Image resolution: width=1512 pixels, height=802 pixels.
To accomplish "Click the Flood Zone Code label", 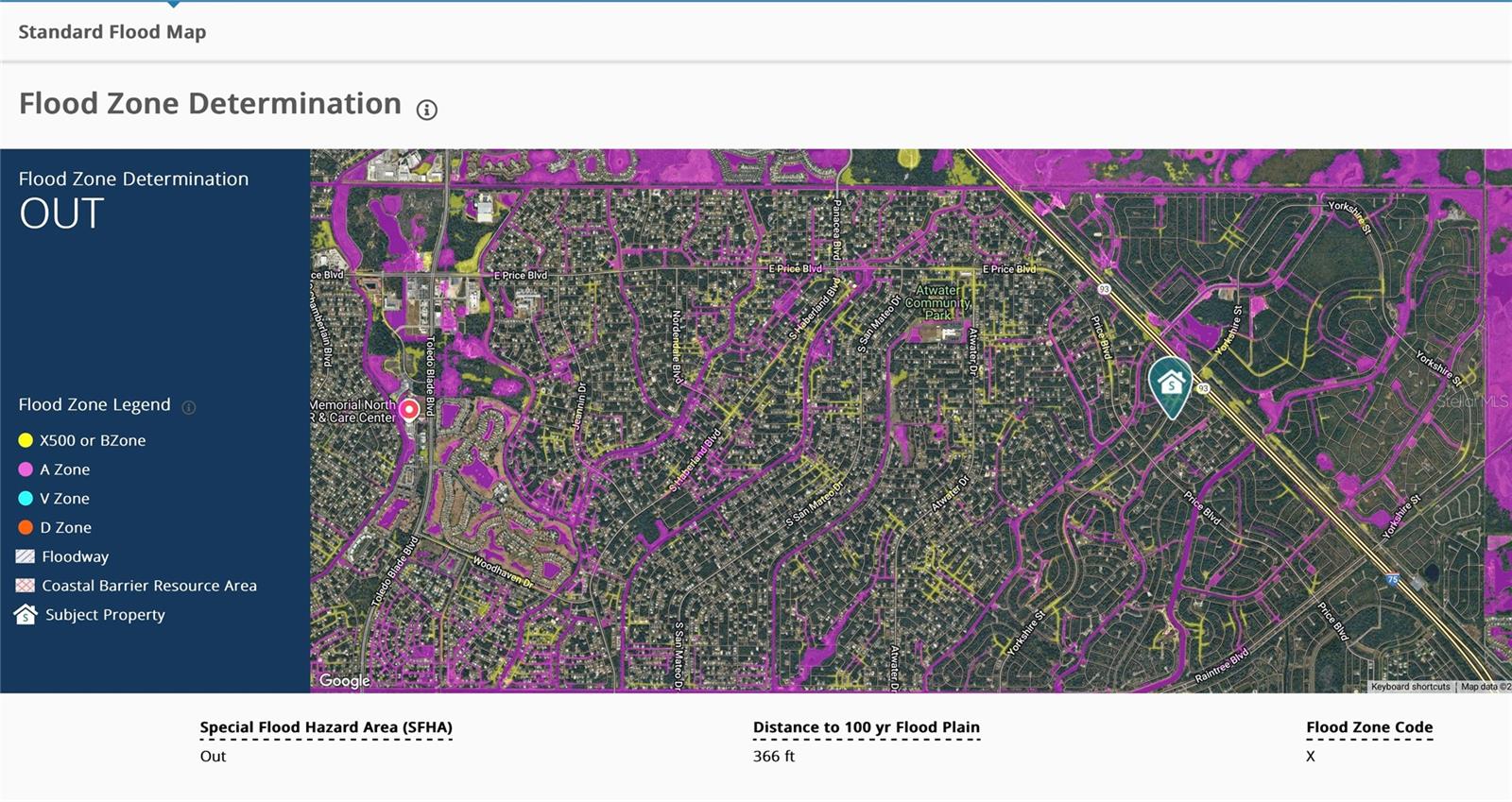I will click(1369, 727).
